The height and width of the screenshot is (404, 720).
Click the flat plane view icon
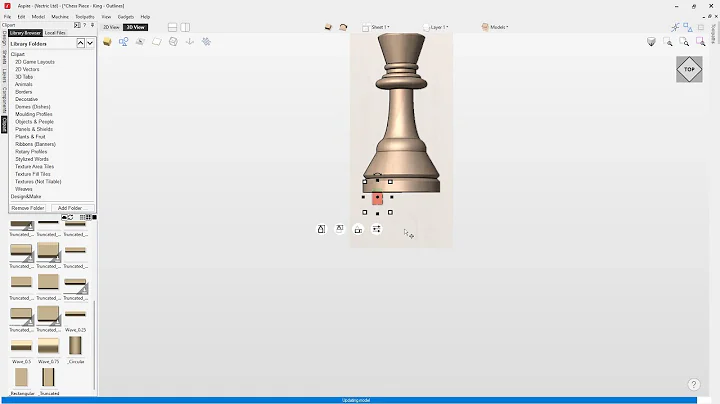tap(157, 42)
